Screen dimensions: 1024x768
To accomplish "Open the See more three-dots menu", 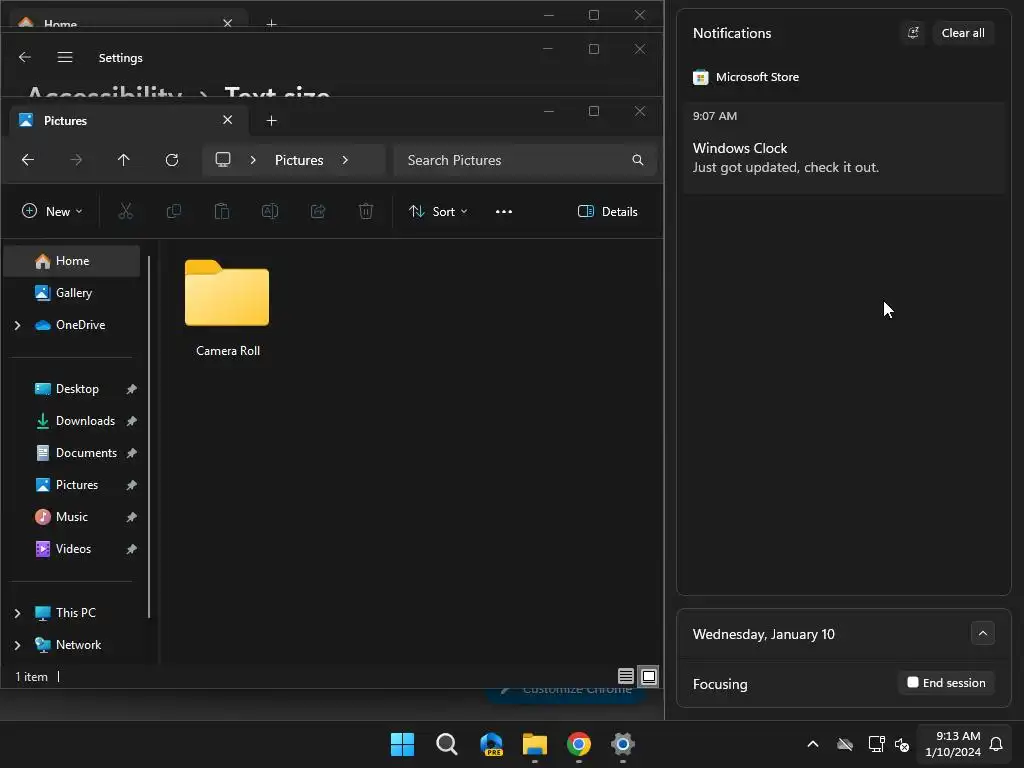I will pos(504,212).
